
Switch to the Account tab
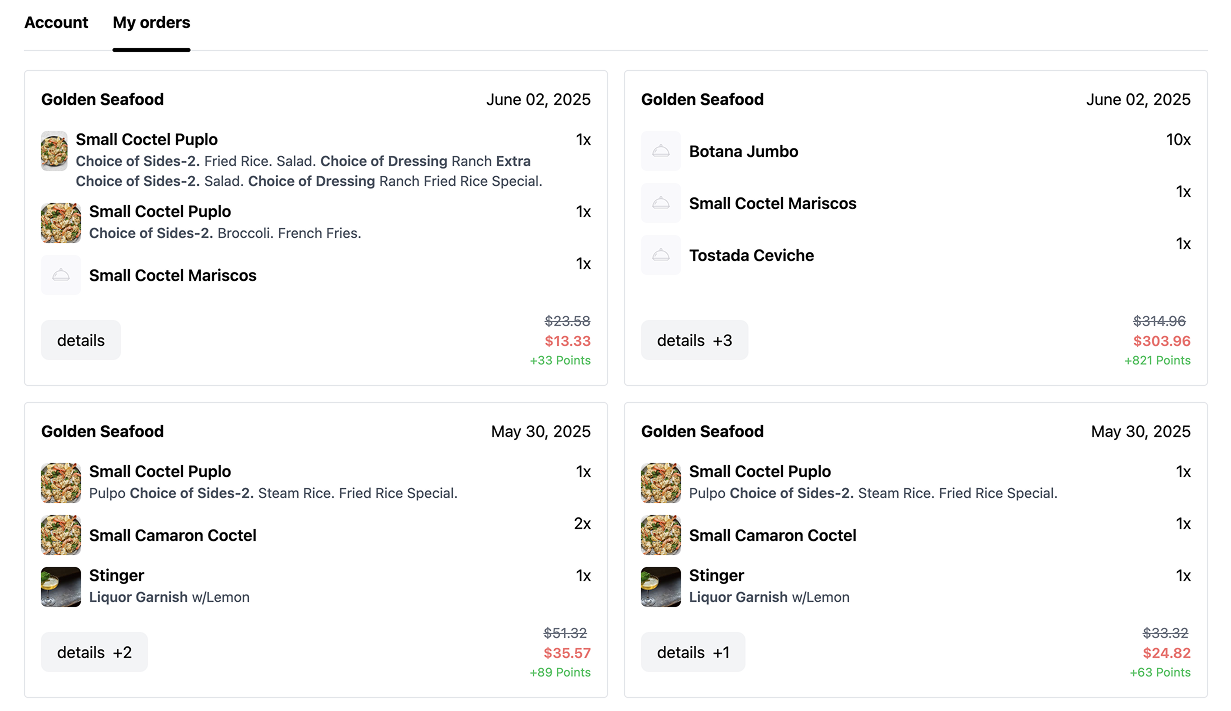(x=56, y=22)
